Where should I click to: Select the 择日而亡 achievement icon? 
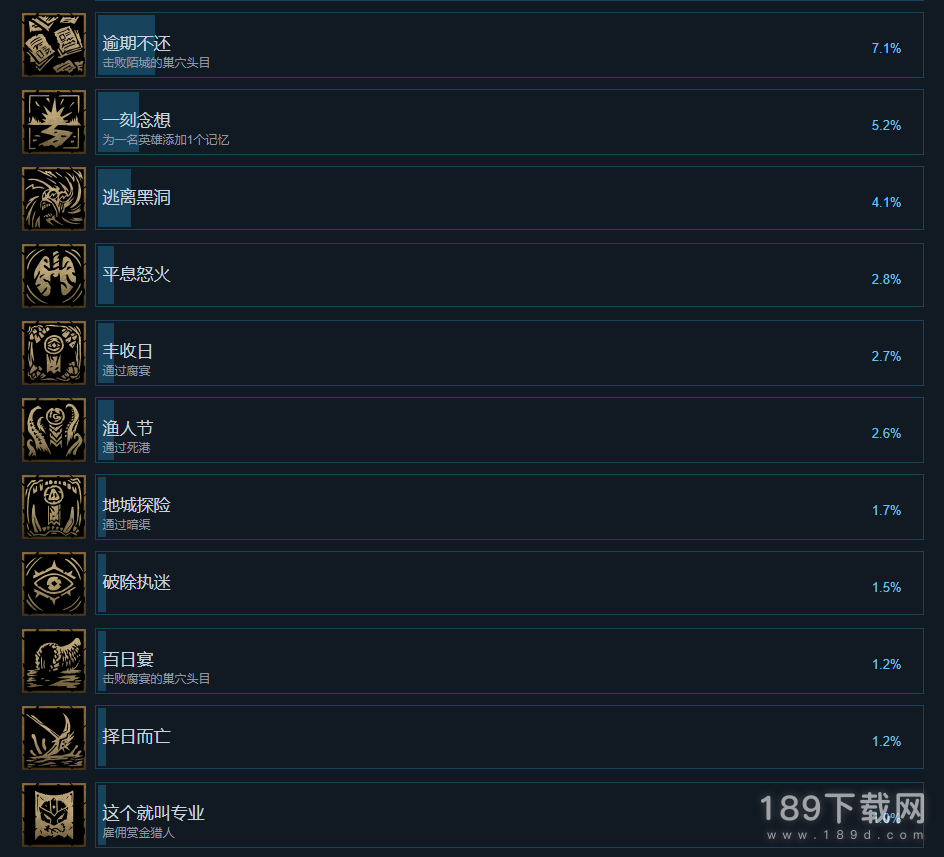[54, 738]
